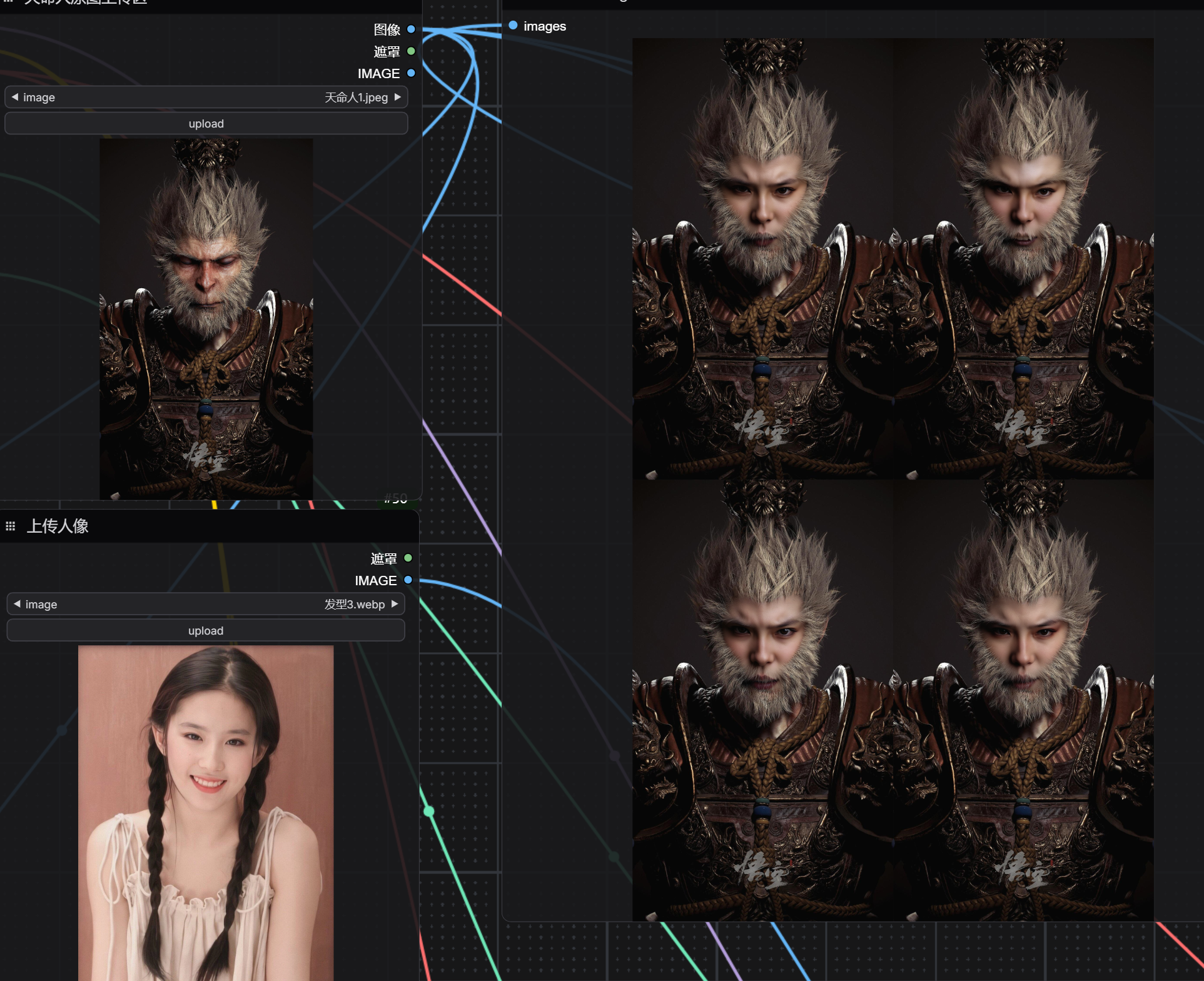Screen dimensions: 1204x981
Task: Select next image after 发型3.webp
Action: coord(395,604)
